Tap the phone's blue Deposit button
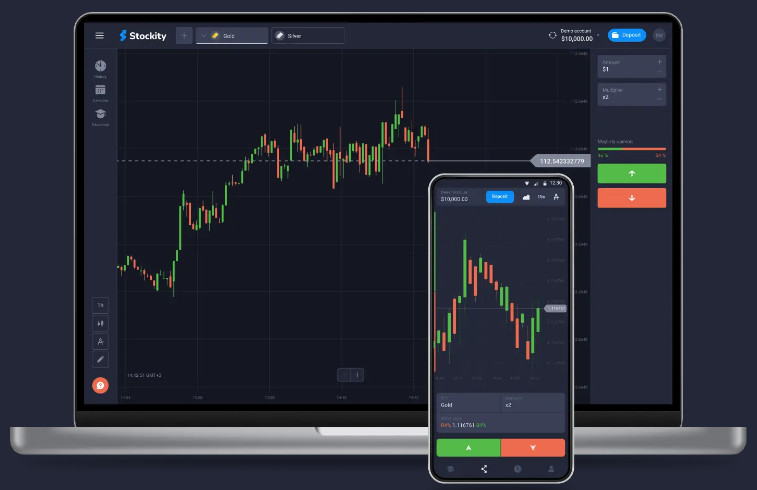This screenshot has height=490, width=757. click(500, 196)
